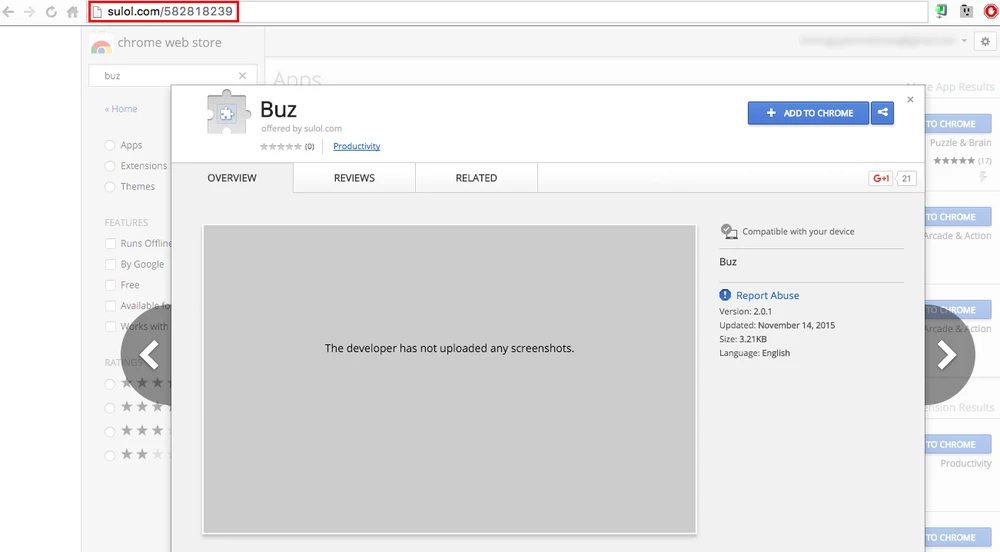1000x552 pixels.
Task: Click the red stop-sign extension icon
Action: (x=990, y=12)
